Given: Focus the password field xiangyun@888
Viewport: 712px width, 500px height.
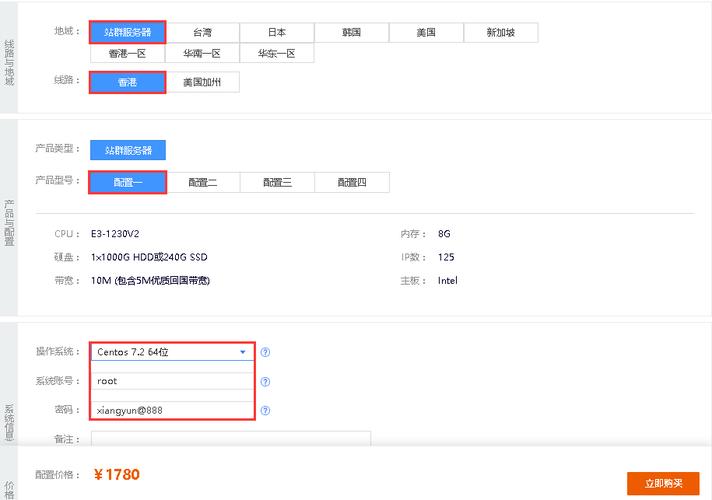Looking at the screenshot, I should (x=172, y=410).
